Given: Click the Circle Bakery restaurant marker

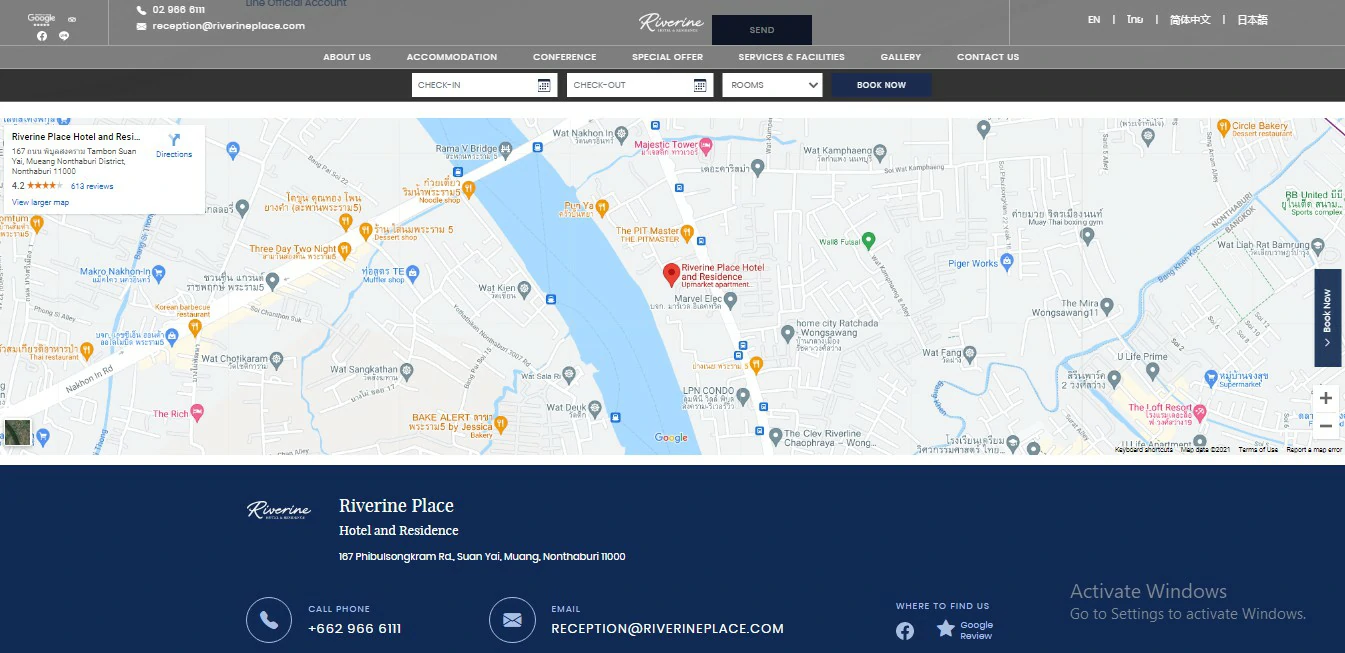Looking at the screenshot, I should point(1223,127).
